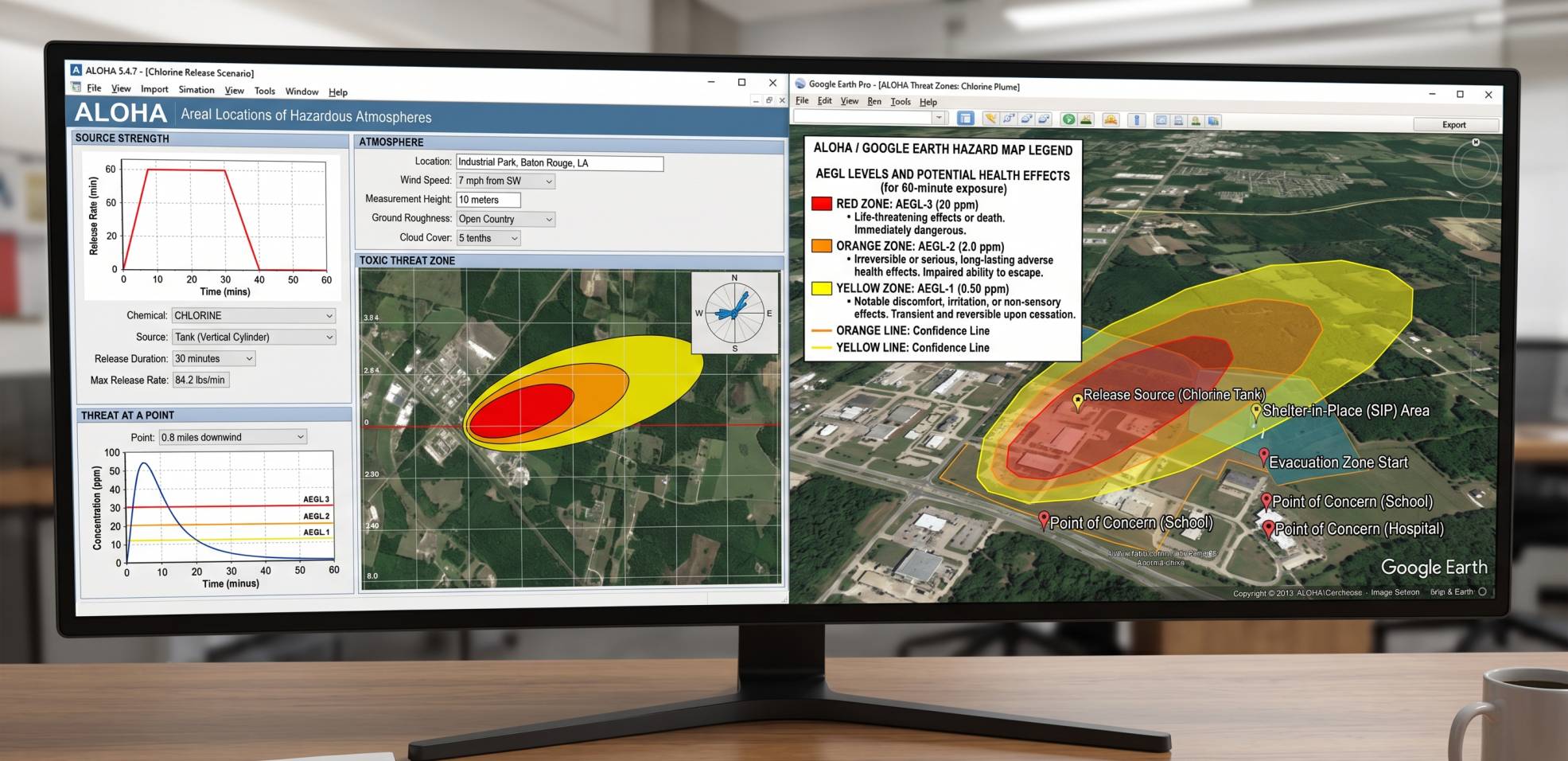The image size is (1568, 761).
Task: Open the Simation menu in ALOHA
Action: point(196,90)
